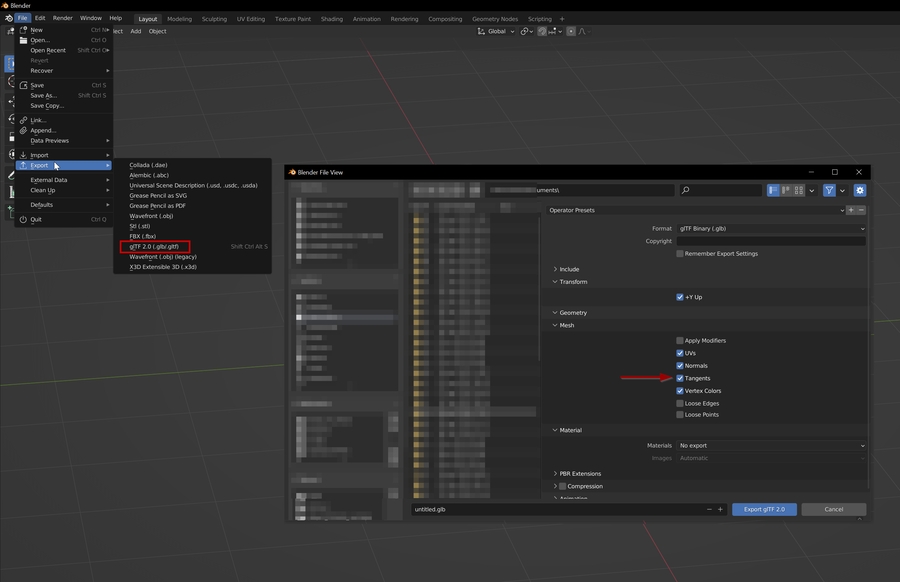This screenshot has height=582, width=900.
Task: Cancel the export dialog
Action: [833, 509]
